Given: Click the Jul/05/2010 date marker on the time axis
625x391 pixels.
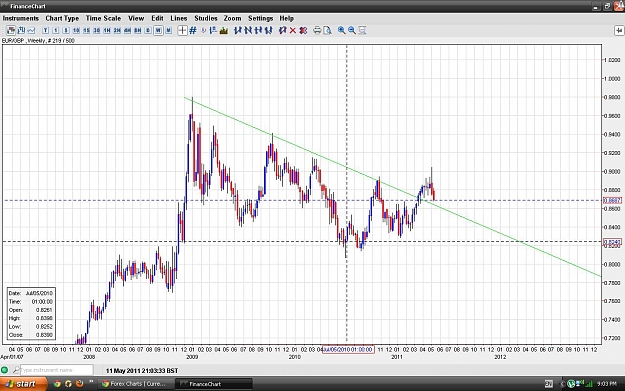Looking at the screenshot, I should 348,350.
